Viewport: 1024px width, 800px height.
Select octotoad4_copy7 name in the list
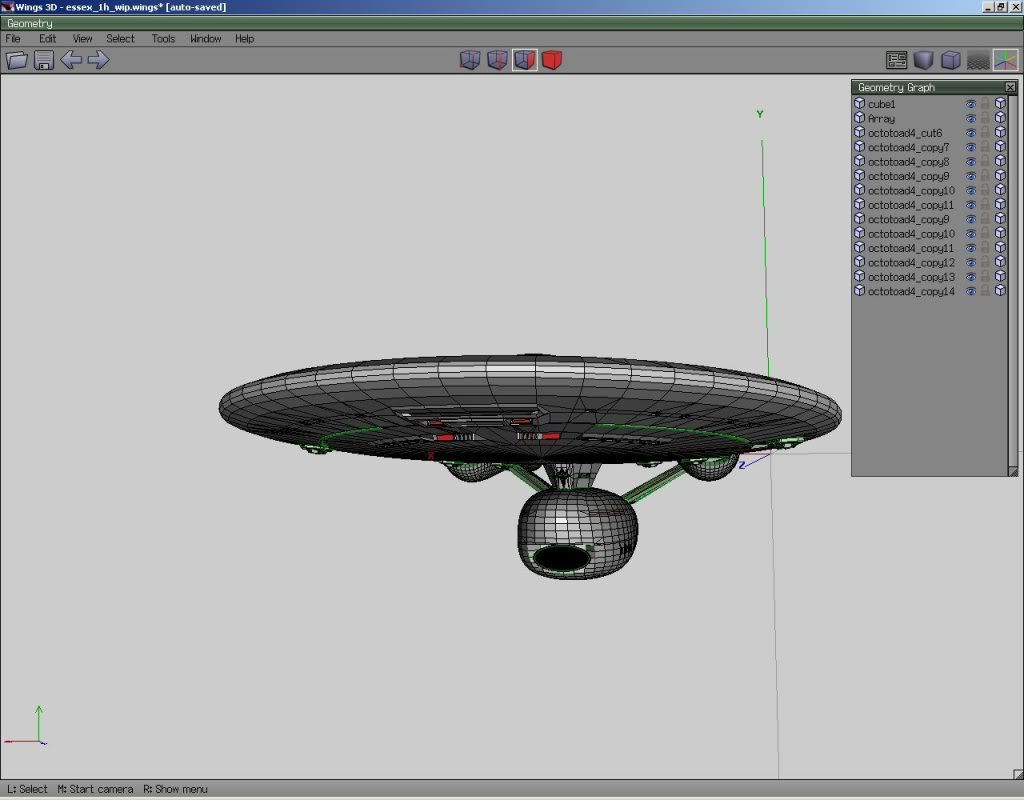tap(908, 147)
